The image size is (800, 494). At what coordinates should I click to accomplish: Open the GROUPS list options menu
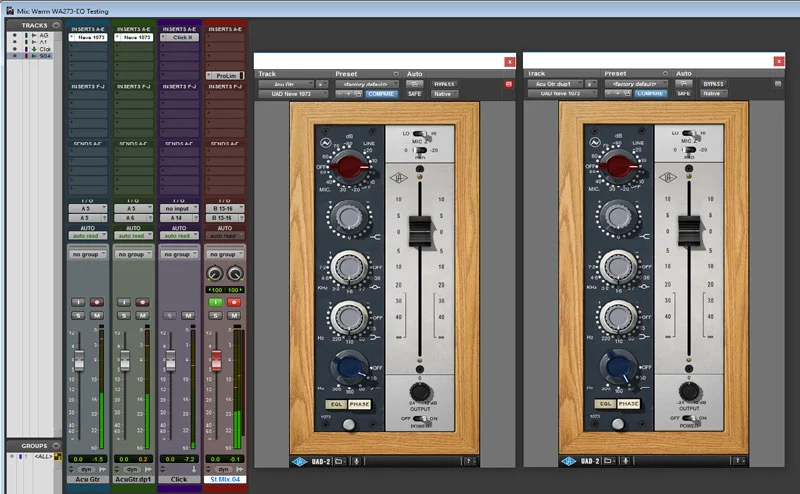pyautogui.click(x=56, y=446)
